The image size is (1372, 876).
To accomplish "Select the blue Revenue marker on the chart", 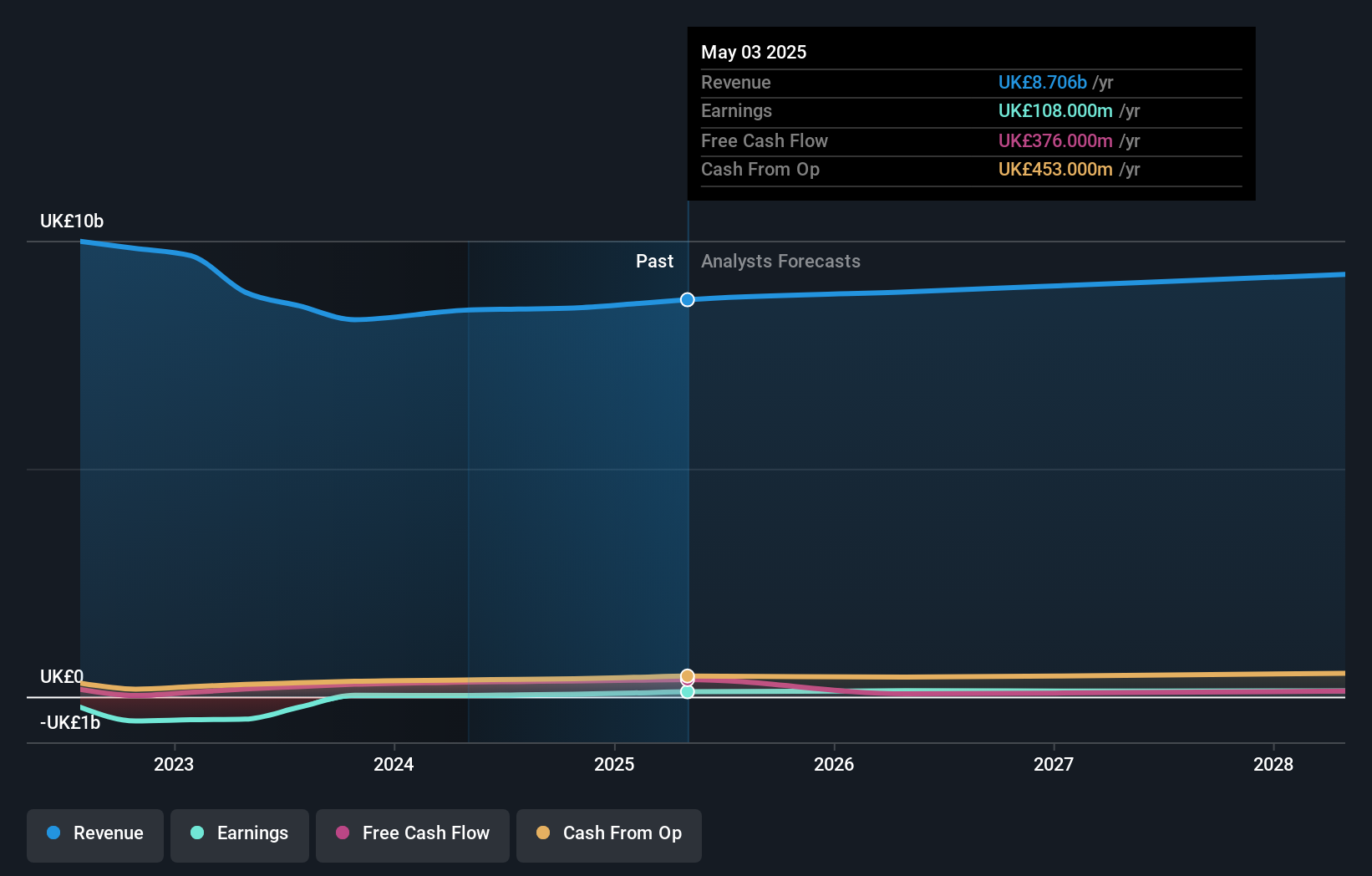I will pos(687,299).
